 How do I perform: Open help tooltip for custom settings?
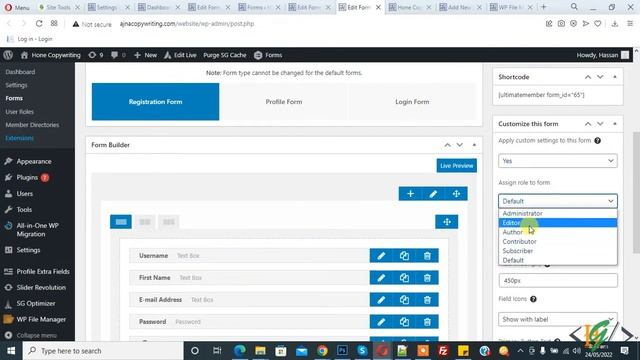click(598, 141)
